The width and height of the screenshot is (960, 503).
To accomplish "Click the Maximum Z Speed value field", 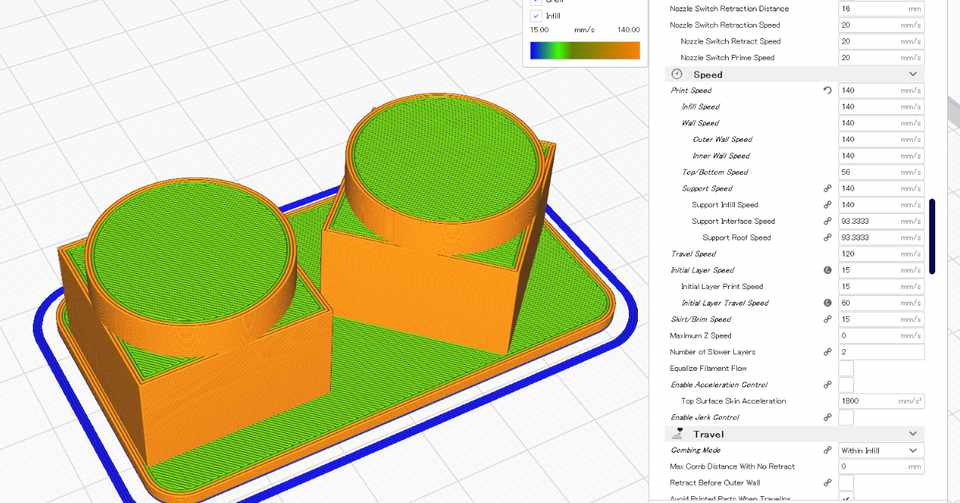I will coord(881,335).
